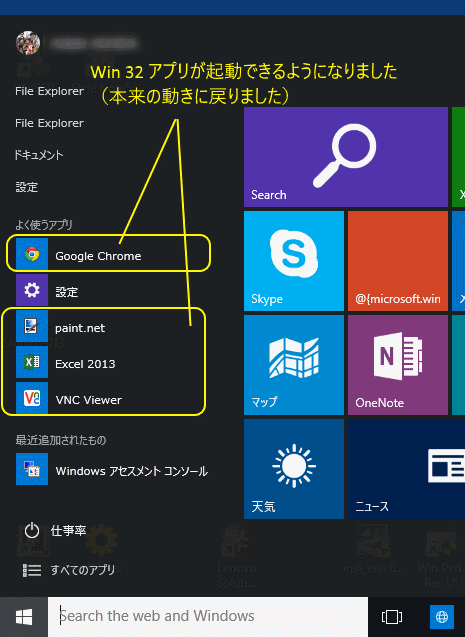Open 設定 from the places list
The height and width of the screenshot is (637, 465).
coord(27,187)
